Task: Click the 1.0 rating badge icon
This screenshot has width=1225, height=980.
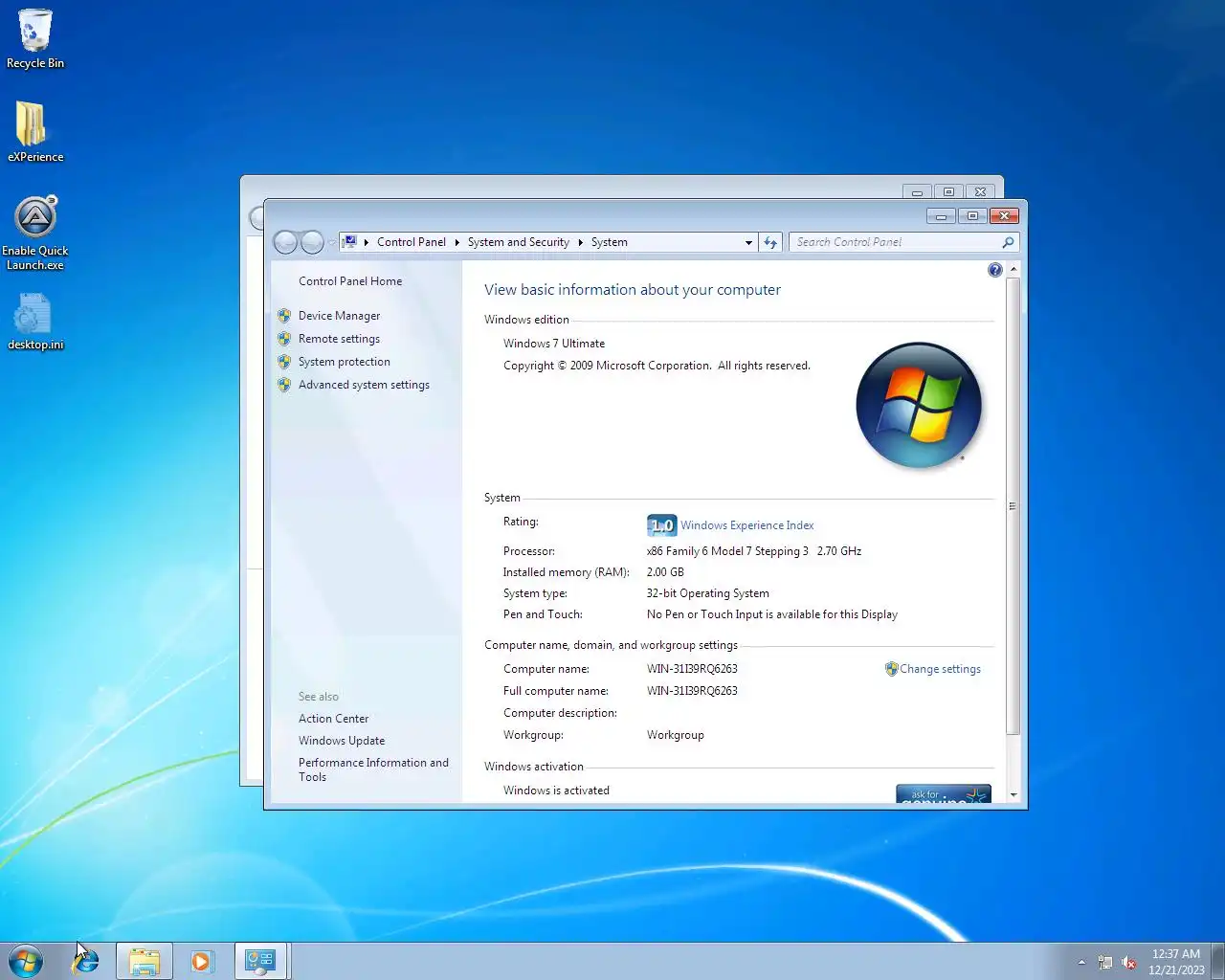Action: pos(661,525)
